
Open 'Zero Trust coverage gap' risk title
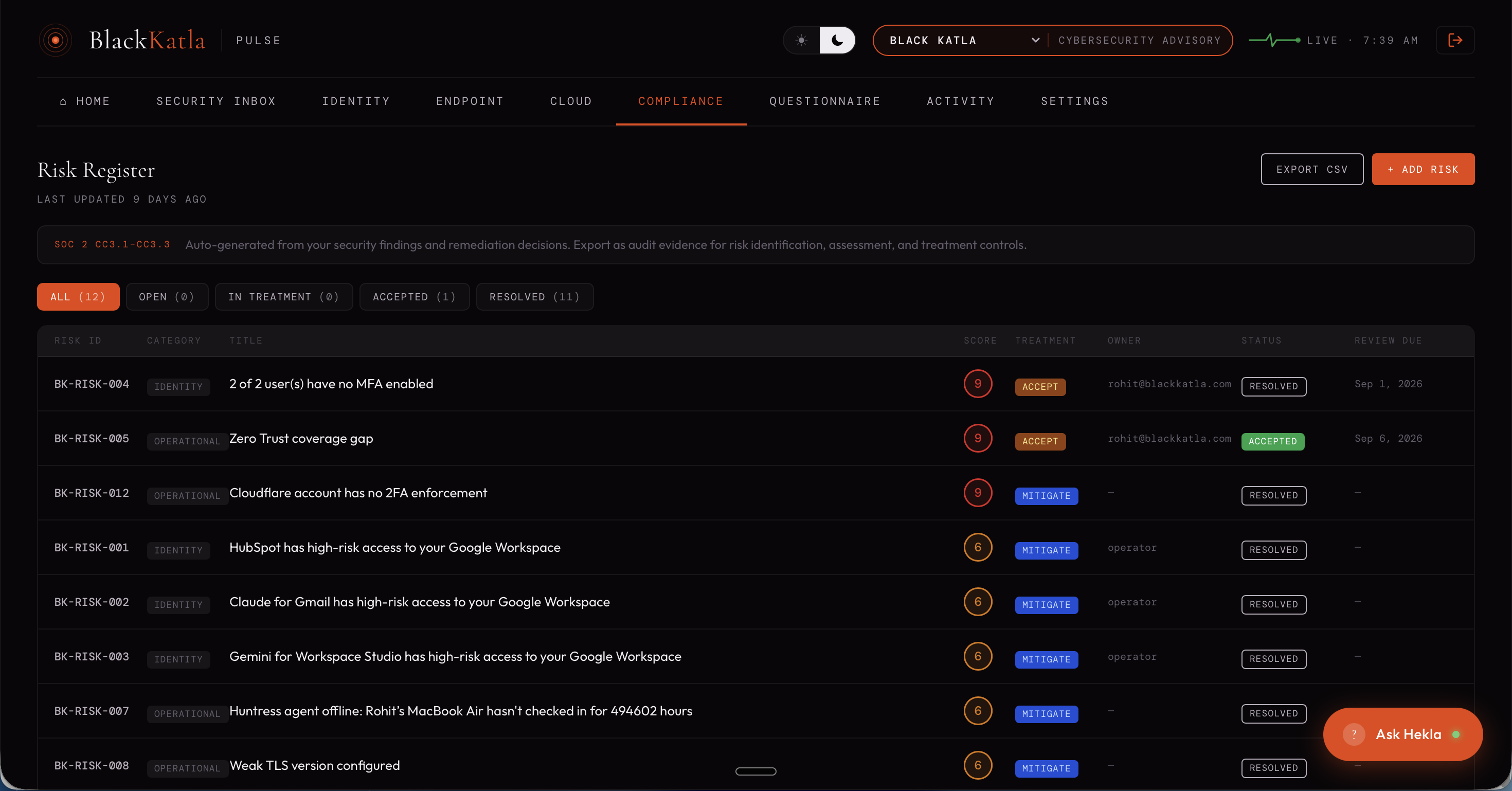coord(301,438)
